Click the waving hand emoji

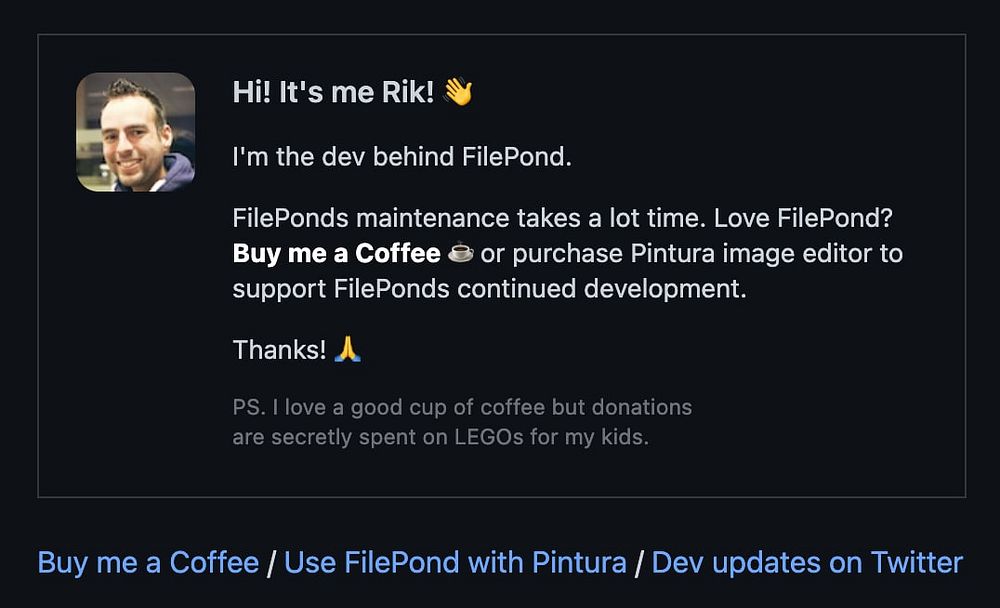tap(458, 91)
